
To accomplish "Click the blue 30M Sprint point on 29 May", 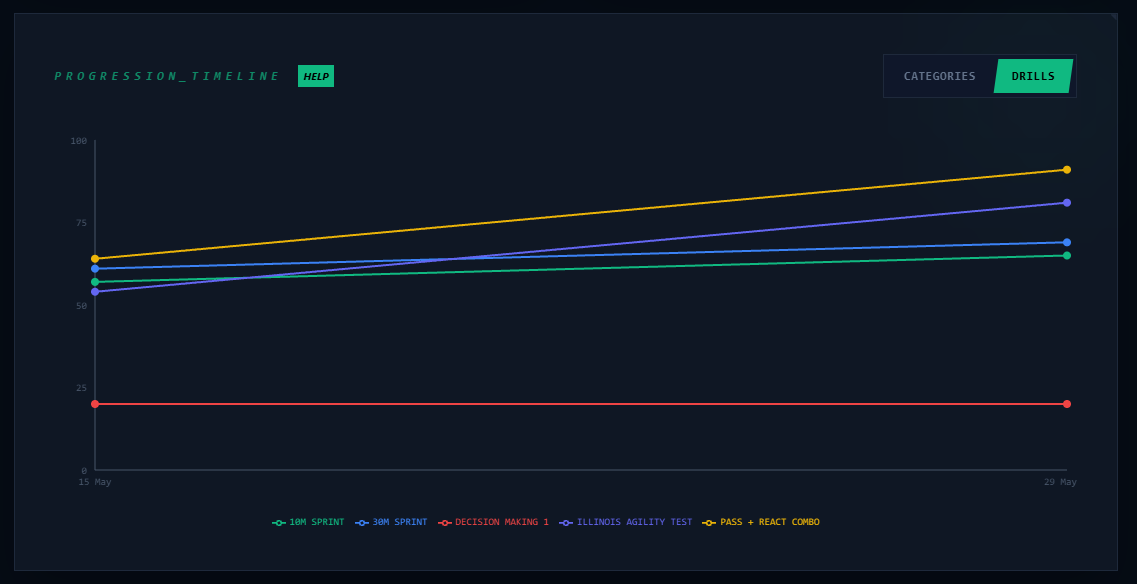I will (x=1067, y=242).
